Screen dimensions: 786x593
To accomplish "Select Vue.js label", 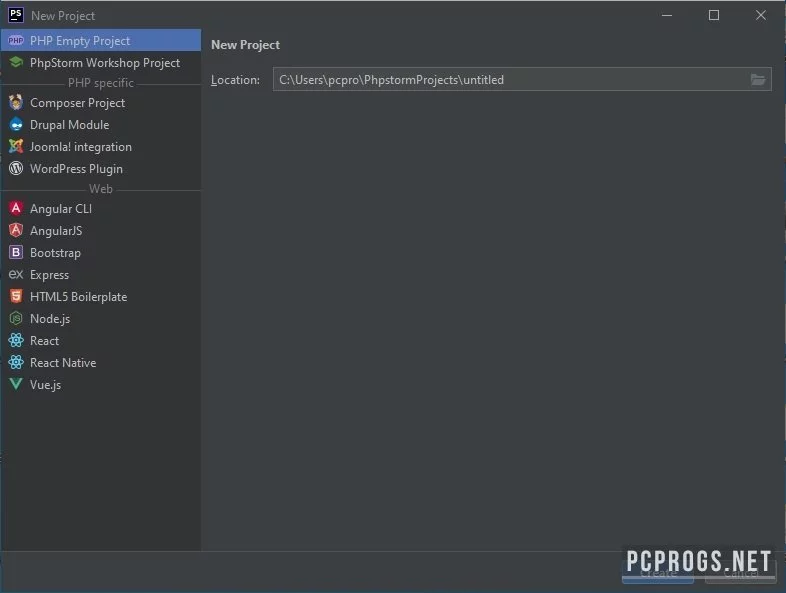I will [x=45, y=385].
